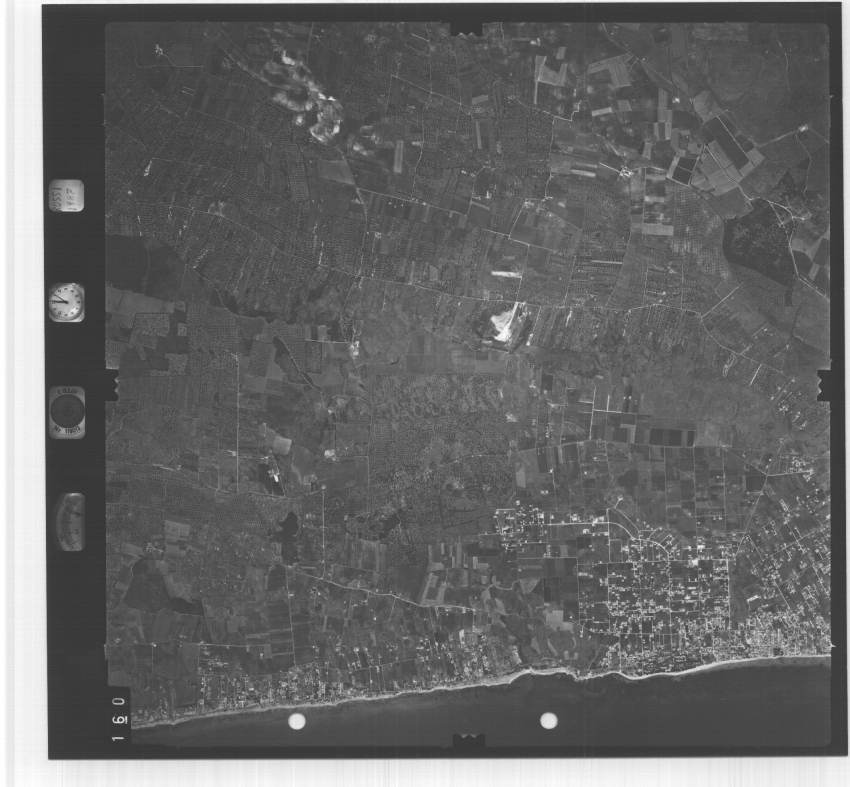
Task: Click the analog clock dial in margin
Action: coord(67,302)
